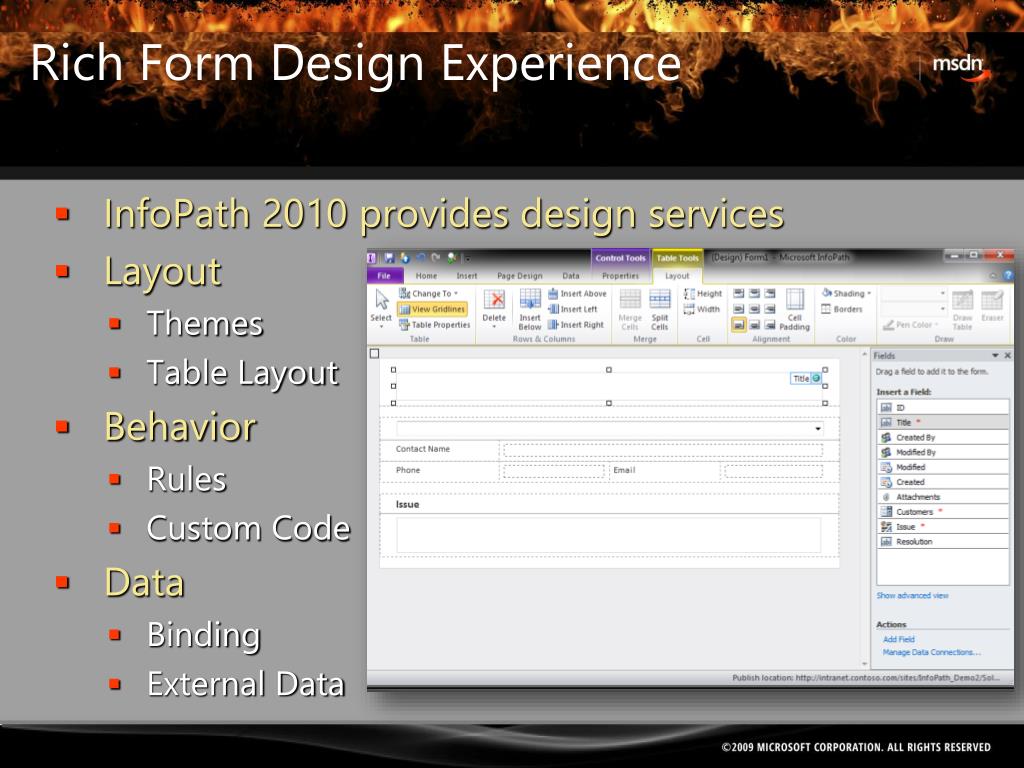Switch to the Properties tab

(x=620, y=276)
